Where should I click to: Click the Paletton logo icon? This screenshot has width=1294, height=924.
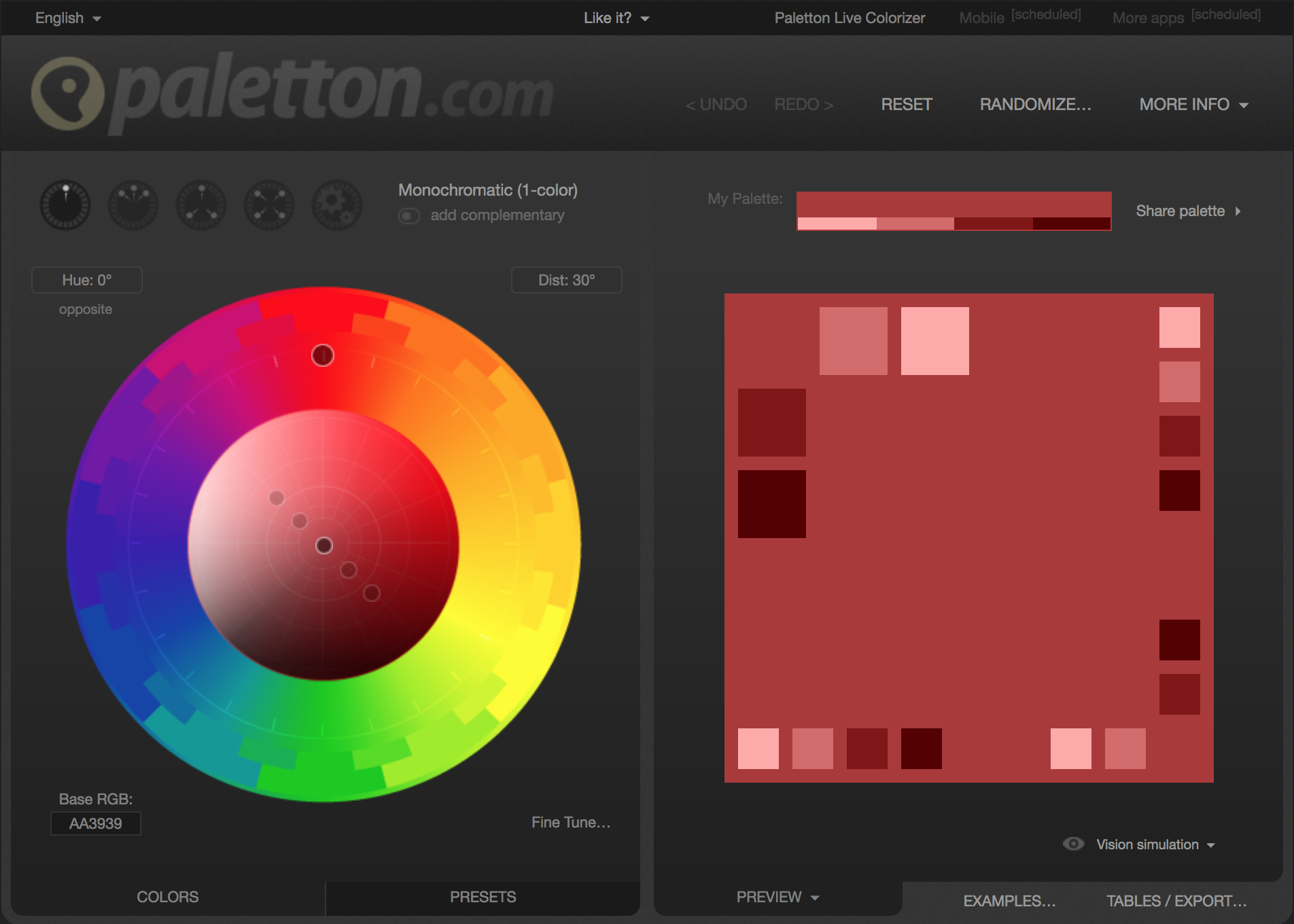[68, 94]
